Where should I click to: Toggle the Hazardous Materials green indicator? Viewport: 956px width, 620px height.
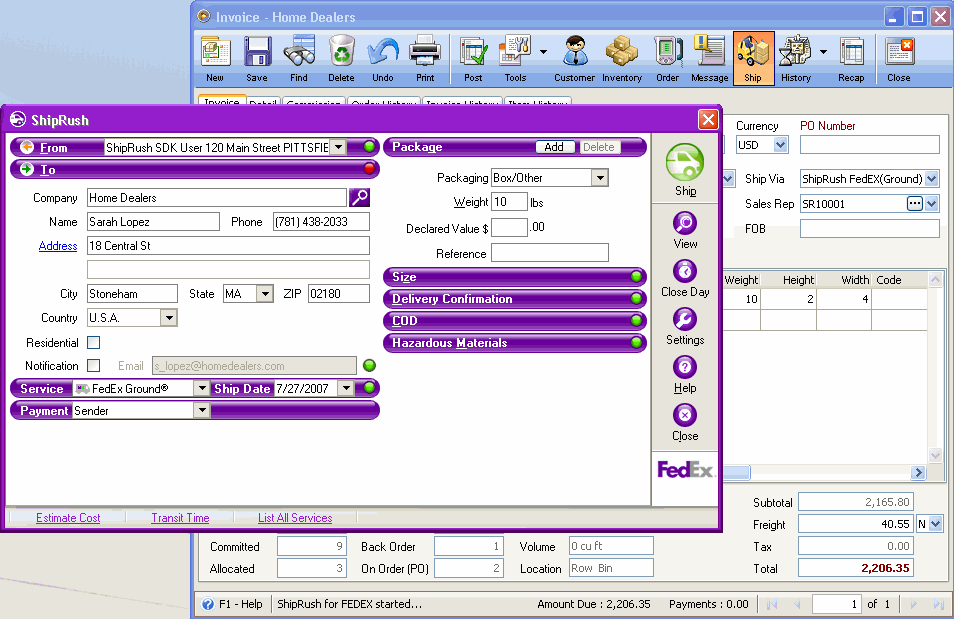(x=637, y=343)
